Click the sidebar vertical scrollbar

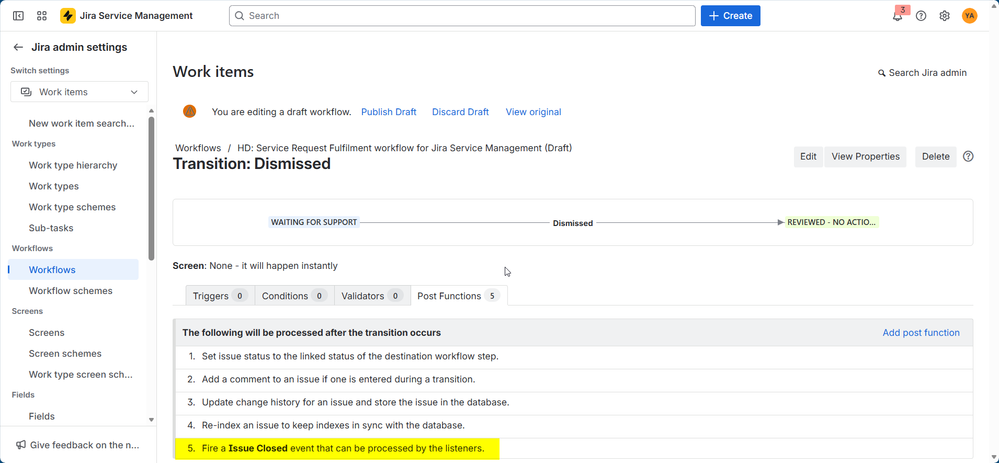pos(151,188)
